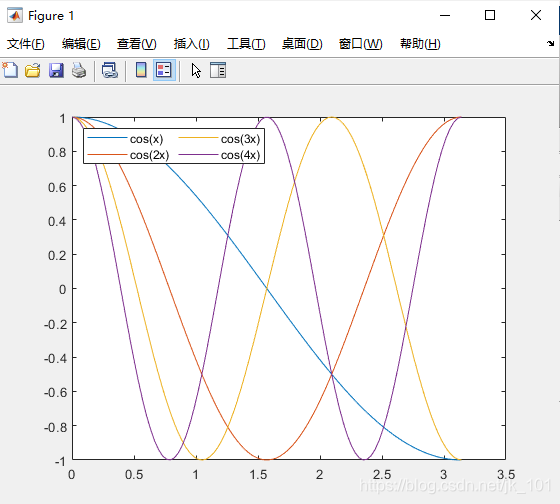Click the y-axis tick label 0.2
This screenshot has height=504, width=560.
pyautogui.click(x=57, y=256)
